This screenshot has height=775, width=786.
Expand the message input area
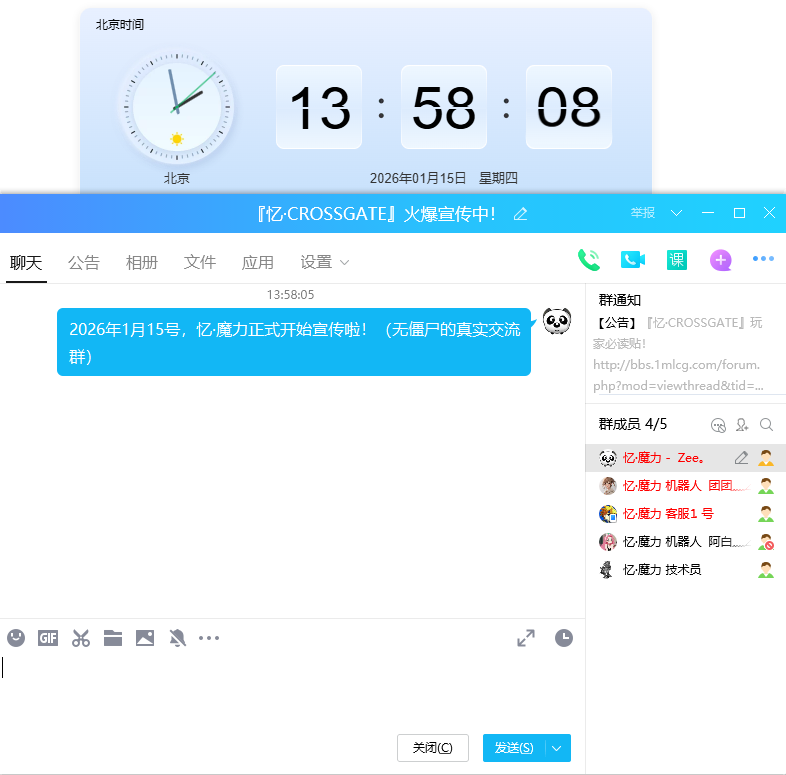[526, 638]
